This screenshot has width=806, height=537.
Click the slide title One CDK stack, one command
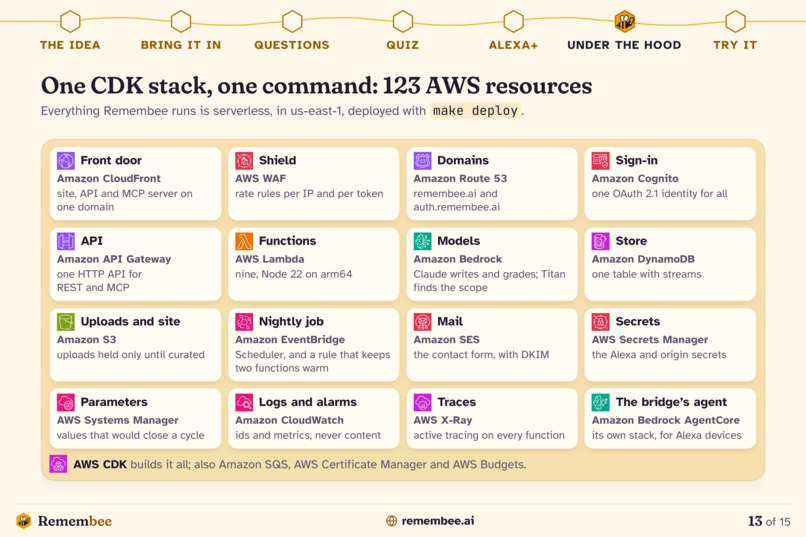317,85
